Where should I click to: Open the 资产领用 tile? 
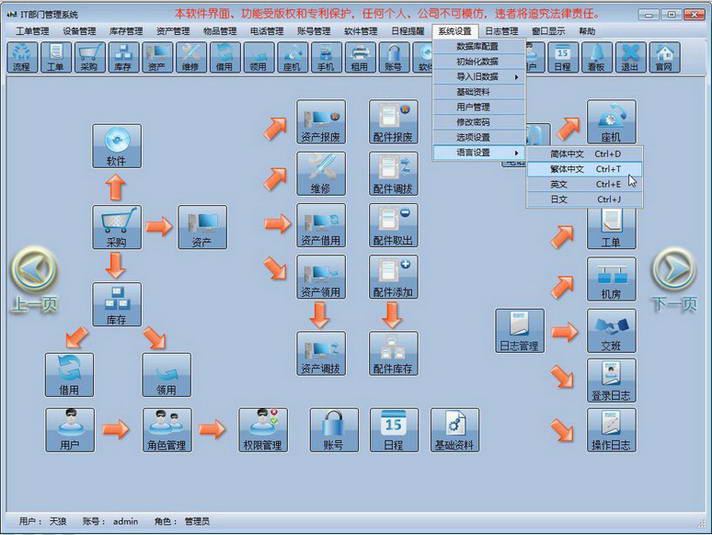(321, 277)
